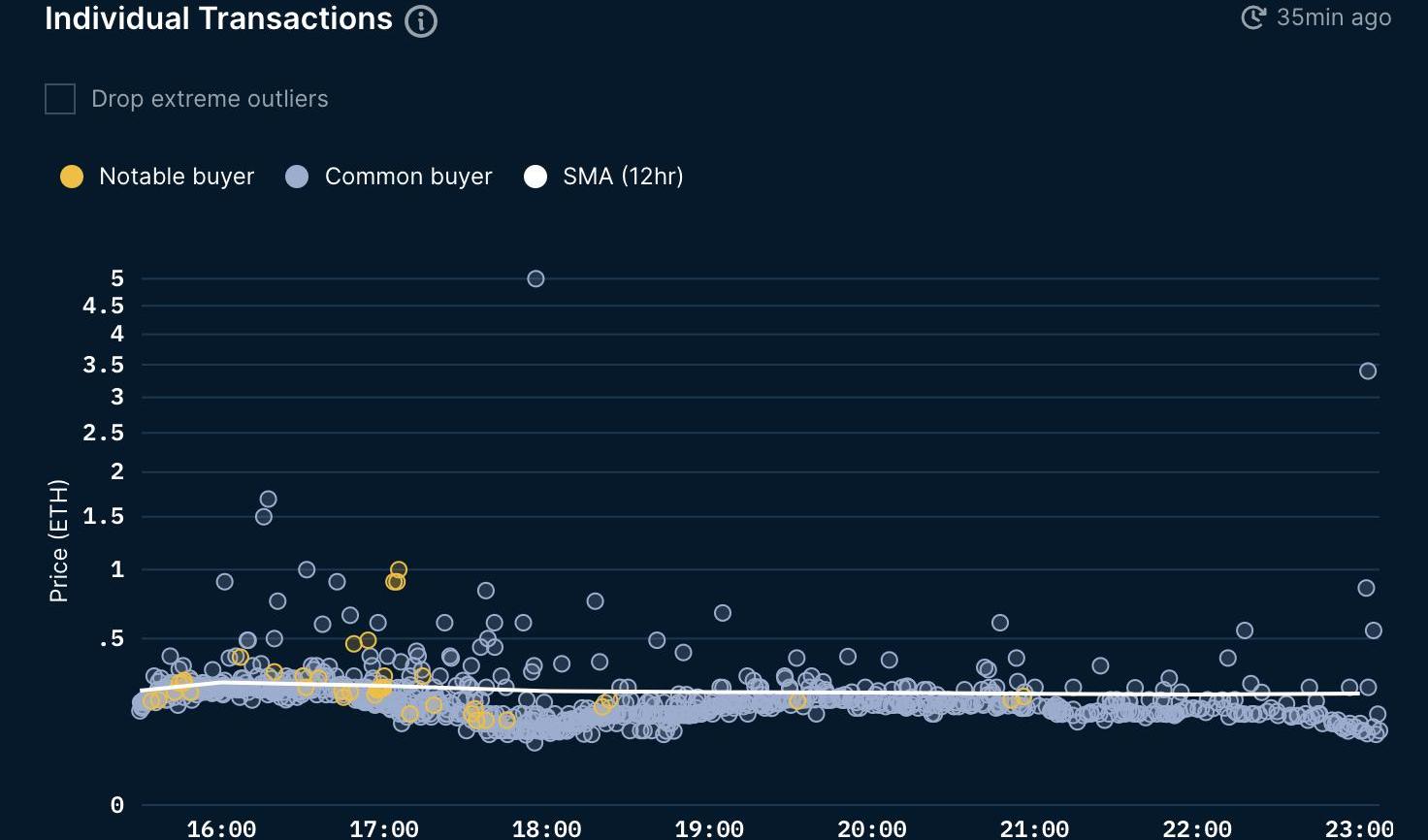Click the 18:00 x-axis time label

tap(546, 828)
